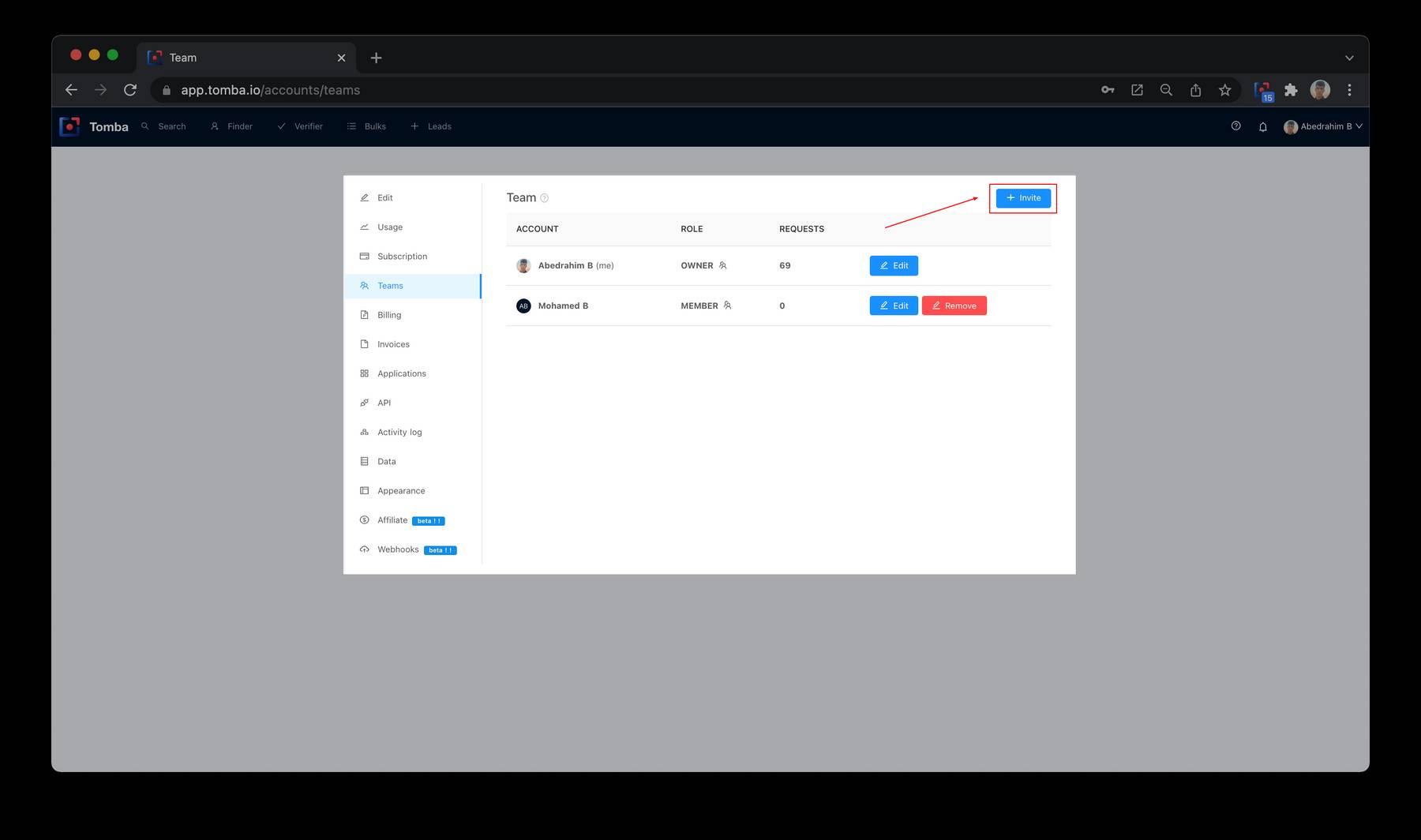Image resolution: width=1421 pixels, height=840 pixels.
Task: Click the help icon next to Team title
Action: 544,198
